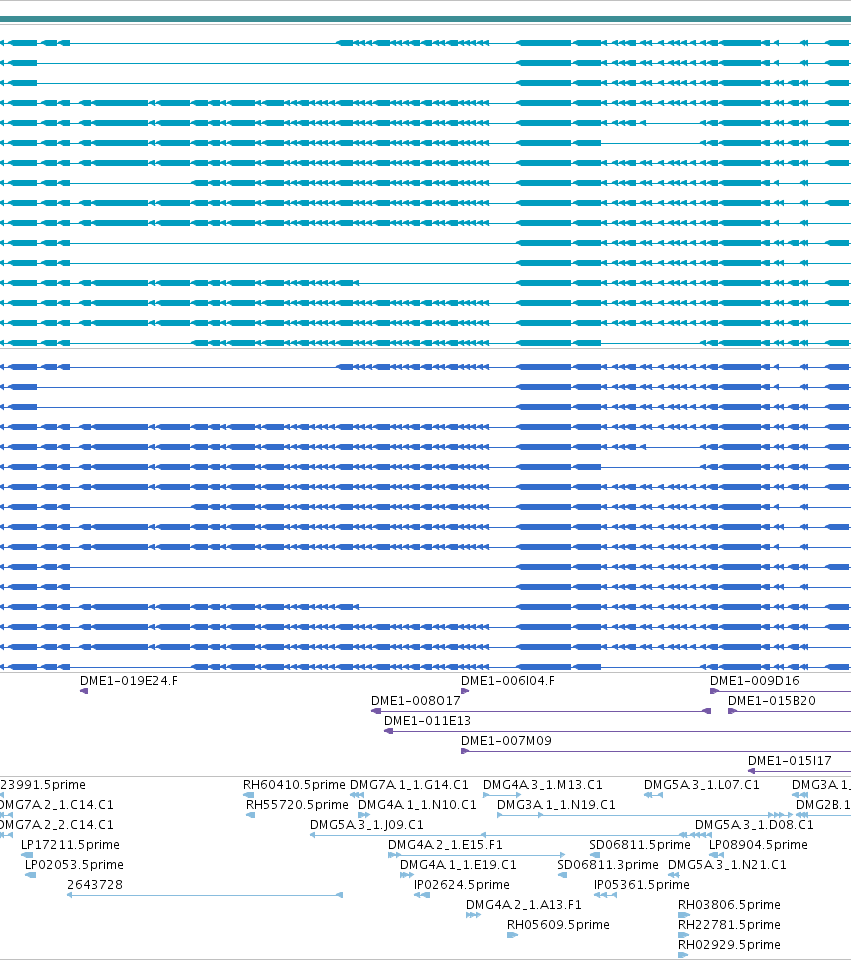The height and width of the screenshot is (960, 851).
Task: Click LP08904.5prime label
Action: click(x=758, y=845)
